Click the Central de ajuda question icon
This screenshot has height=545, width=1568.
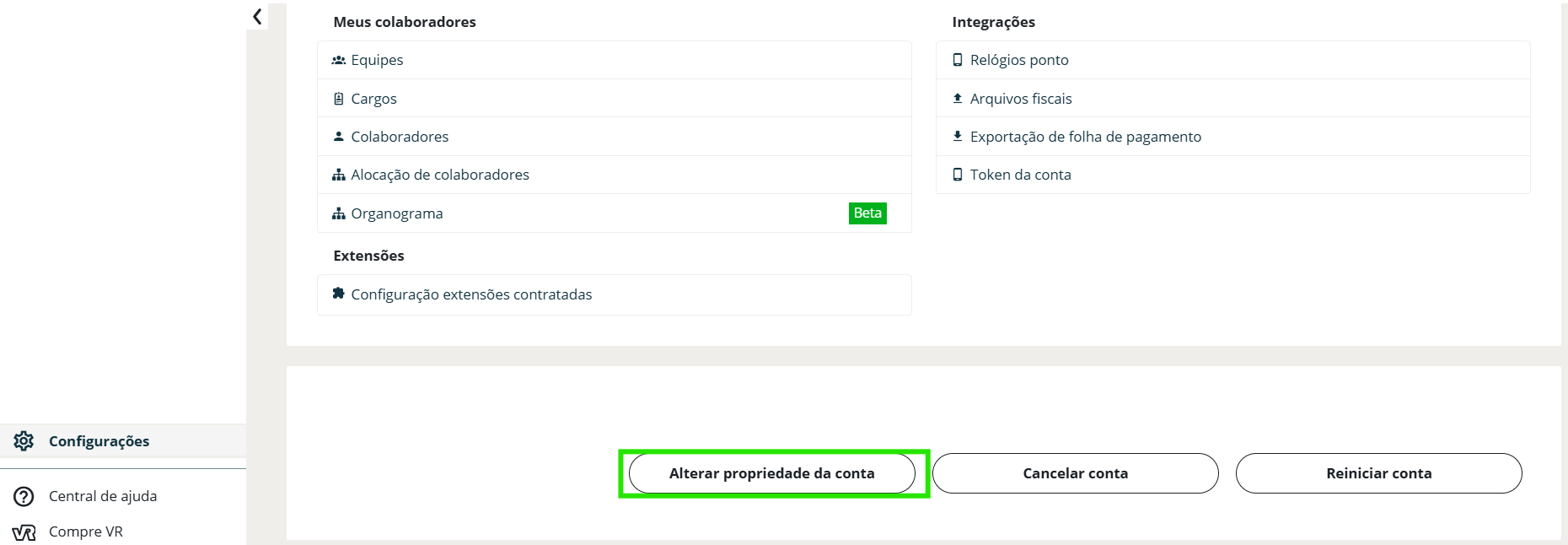pos(24,496)
